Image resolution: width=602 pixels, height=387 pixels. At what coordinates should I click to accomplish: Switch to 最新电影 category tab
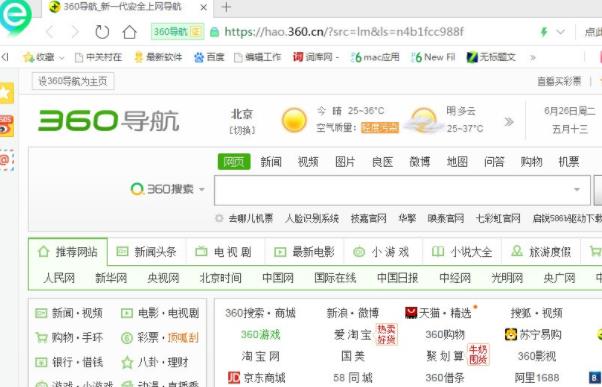coord(304,252)
